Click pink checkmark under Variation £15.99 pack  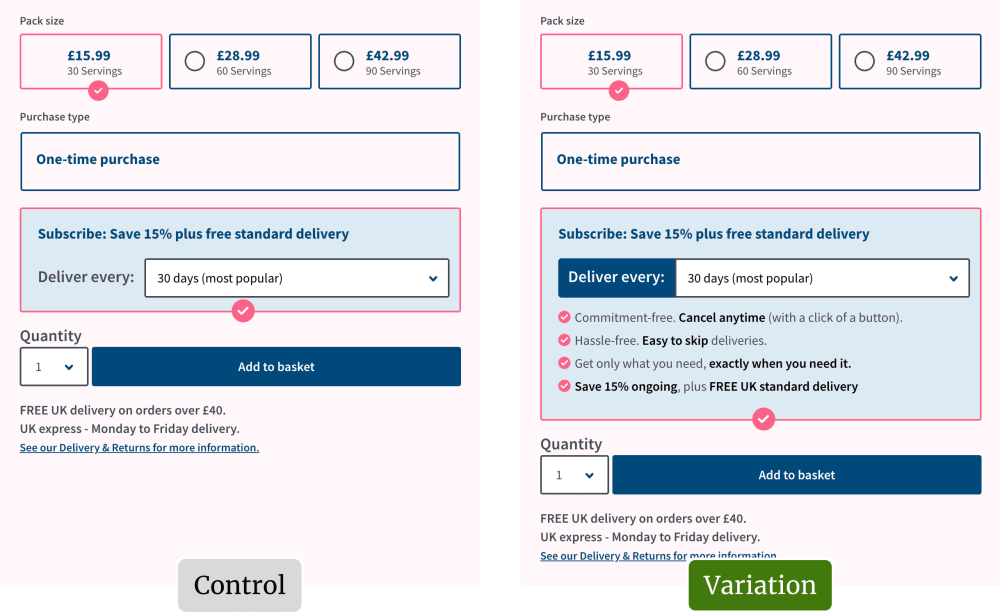coord(619,90)
